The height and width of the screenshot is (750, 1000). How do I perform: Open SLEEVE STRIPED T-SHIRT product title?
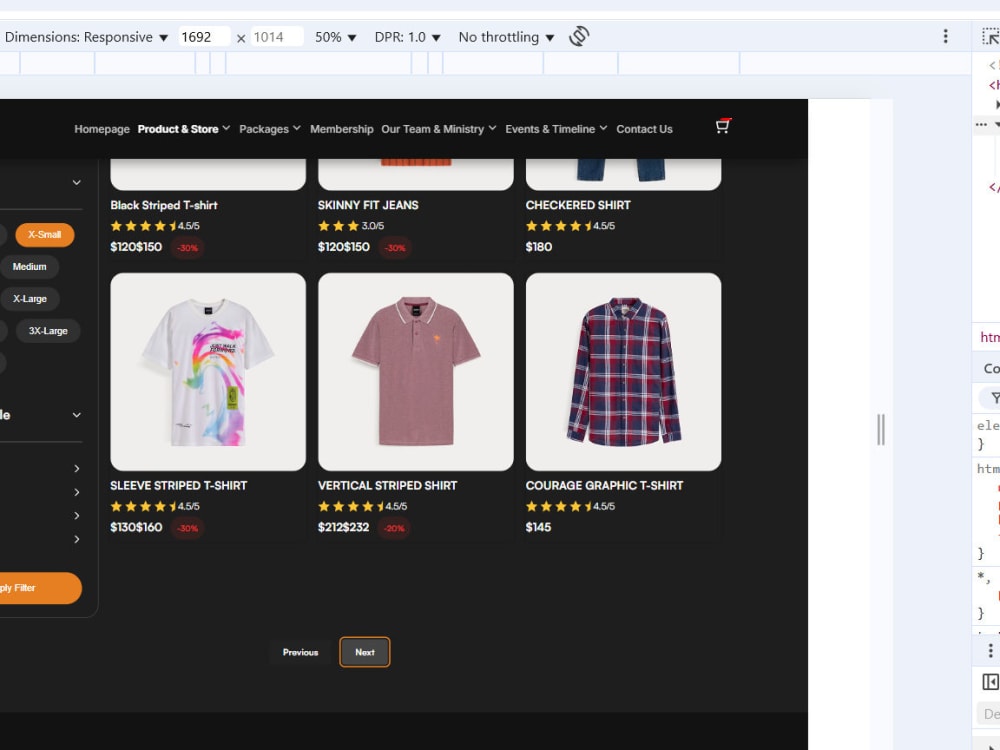179,486
